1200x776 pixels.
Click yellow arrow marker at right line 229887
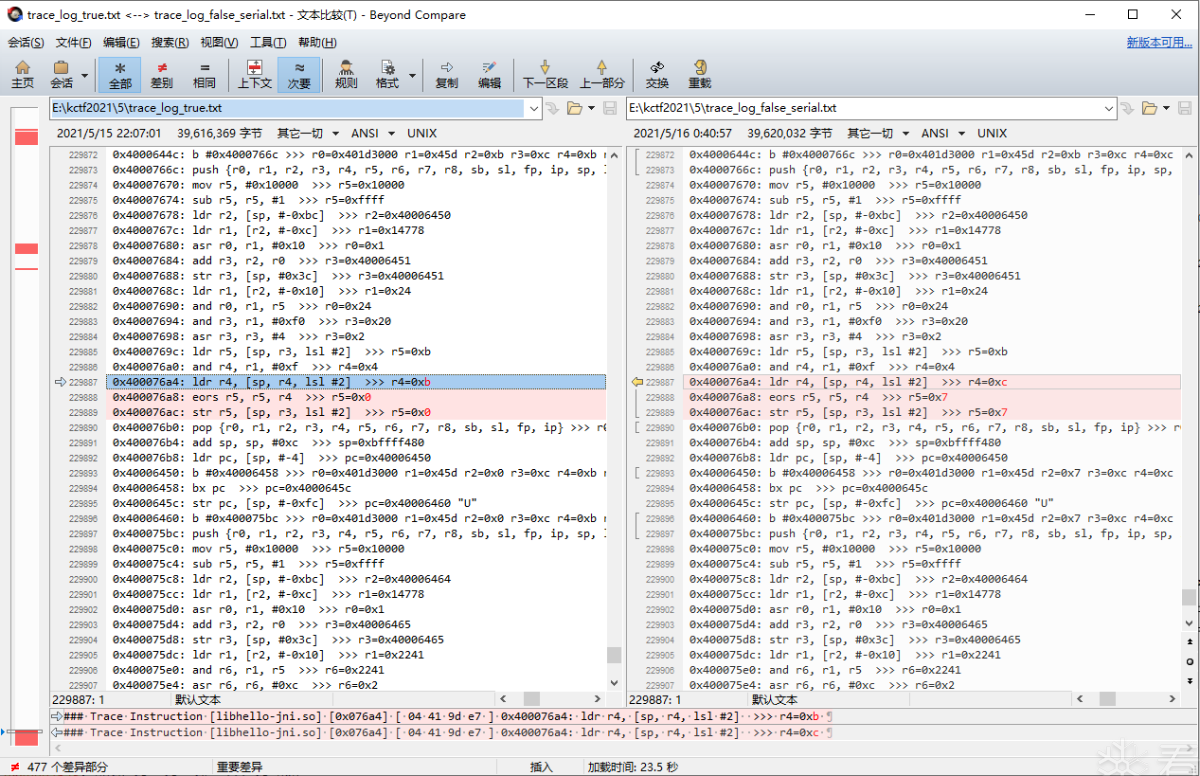click(x=636, y=382)
